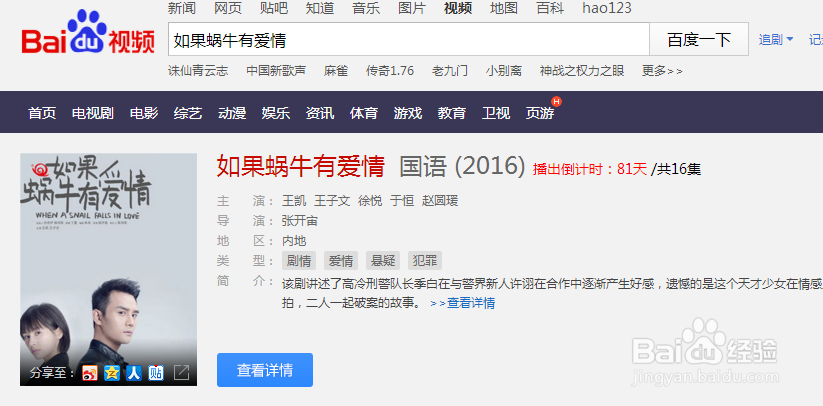Open 资讯 navigation tab

click(320, 113)
